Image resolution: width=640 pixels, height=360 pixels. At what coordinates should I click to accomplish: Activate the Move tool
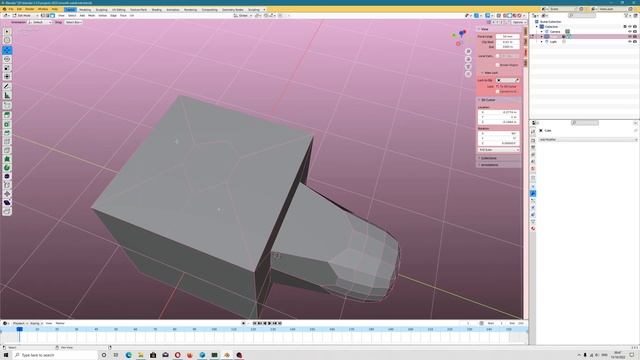point(7,50)
